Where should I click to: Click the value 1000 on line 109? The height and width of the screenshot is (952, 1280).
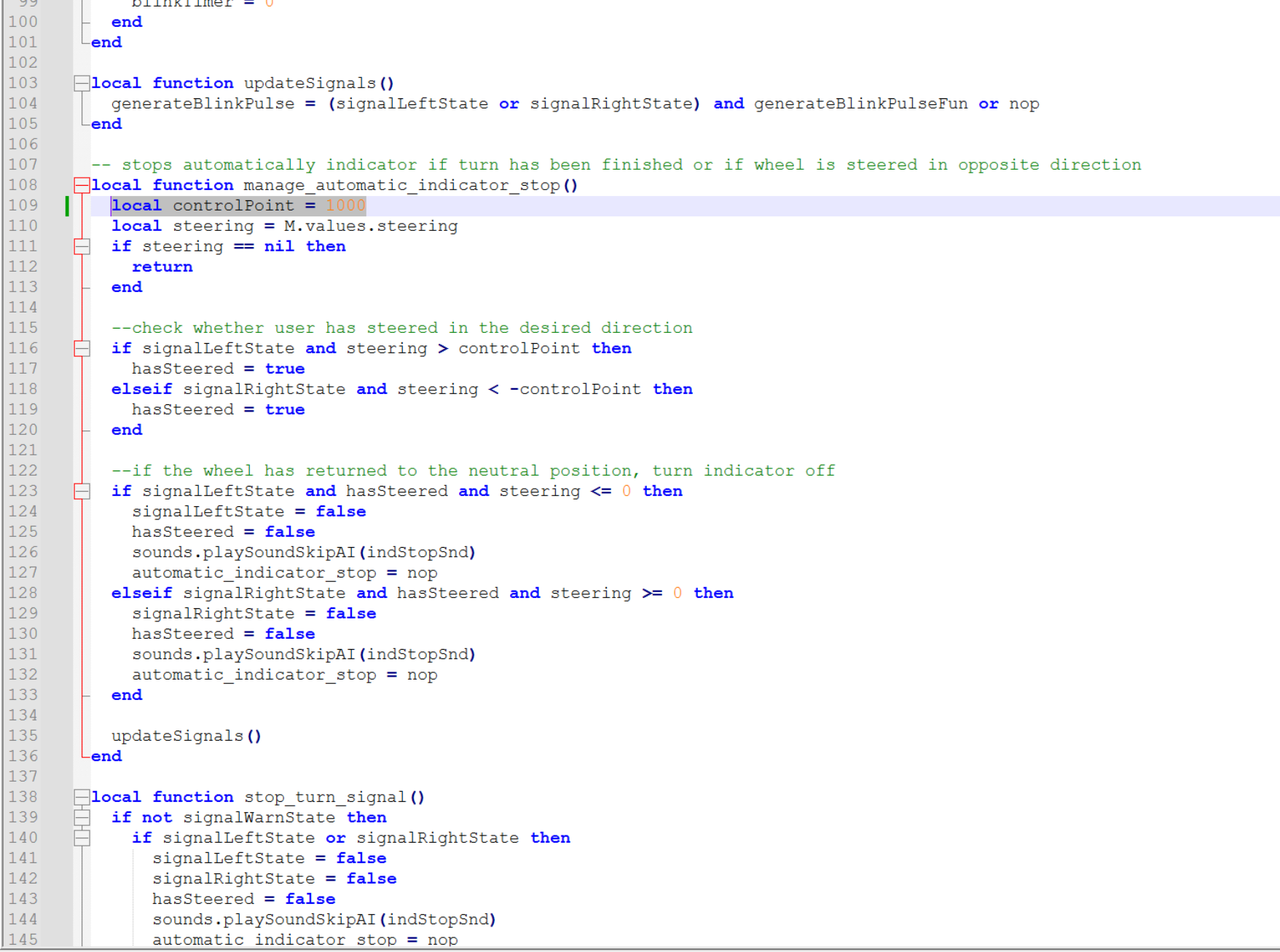point(345,205)
